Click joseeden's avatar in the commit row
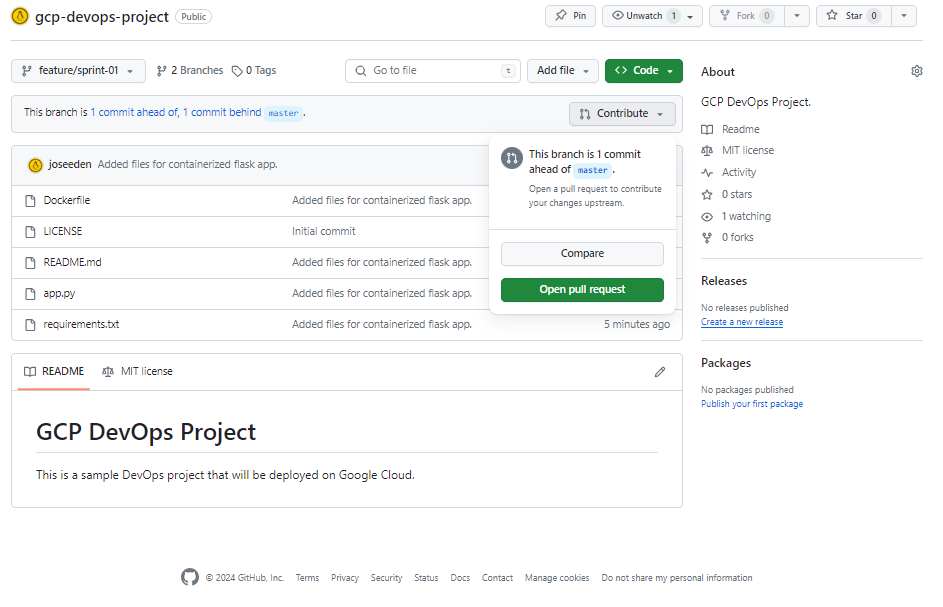The height and width of the screenshot is (607, 943). coord(35,164)
